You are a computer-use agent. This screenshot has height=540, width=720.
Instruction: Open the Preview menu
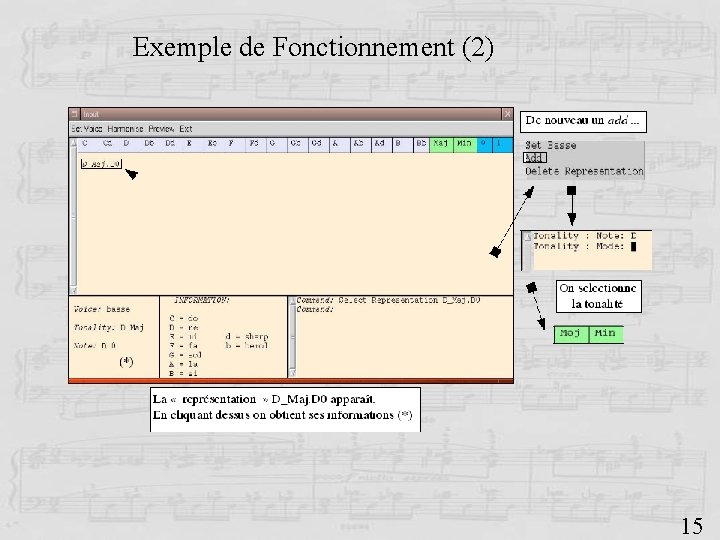click(x=161, y=129)
